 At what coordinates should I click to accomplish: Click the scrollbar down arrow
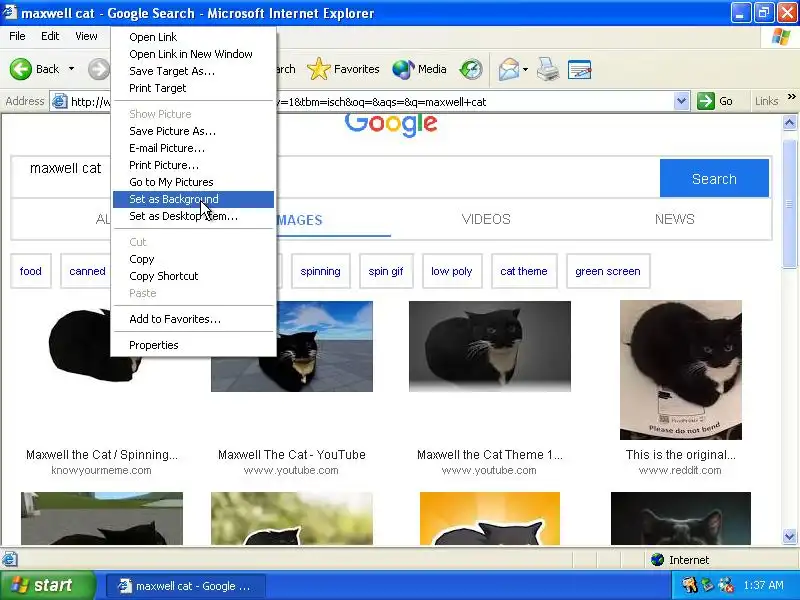pyautogui.click(x=789, y=536)
